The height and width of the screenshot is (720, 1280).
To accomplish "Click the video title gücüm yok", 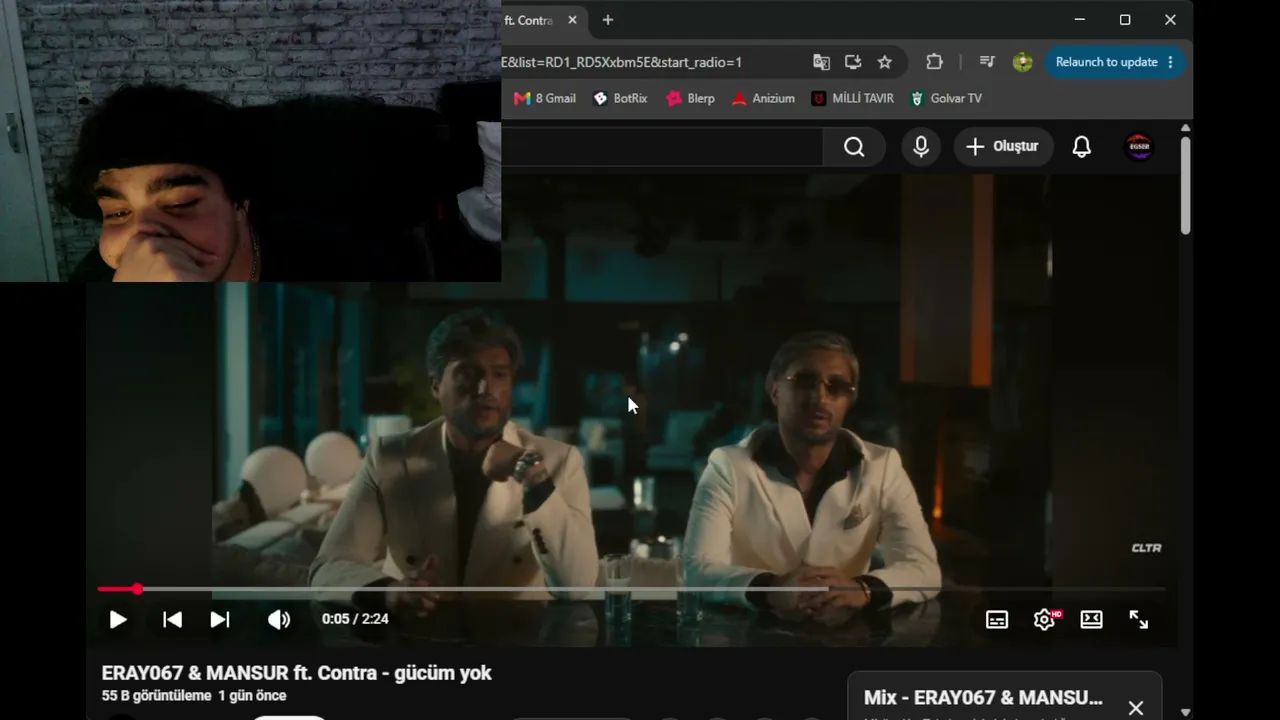I will (296, 673).
